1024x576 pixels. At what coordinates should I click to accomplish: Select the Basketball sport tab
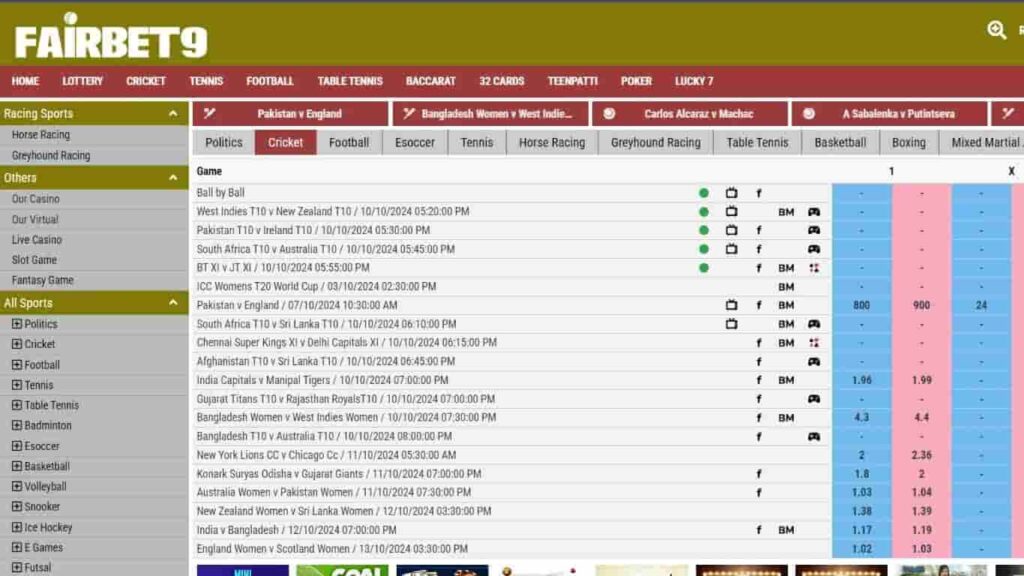click(x=840, y=142)
